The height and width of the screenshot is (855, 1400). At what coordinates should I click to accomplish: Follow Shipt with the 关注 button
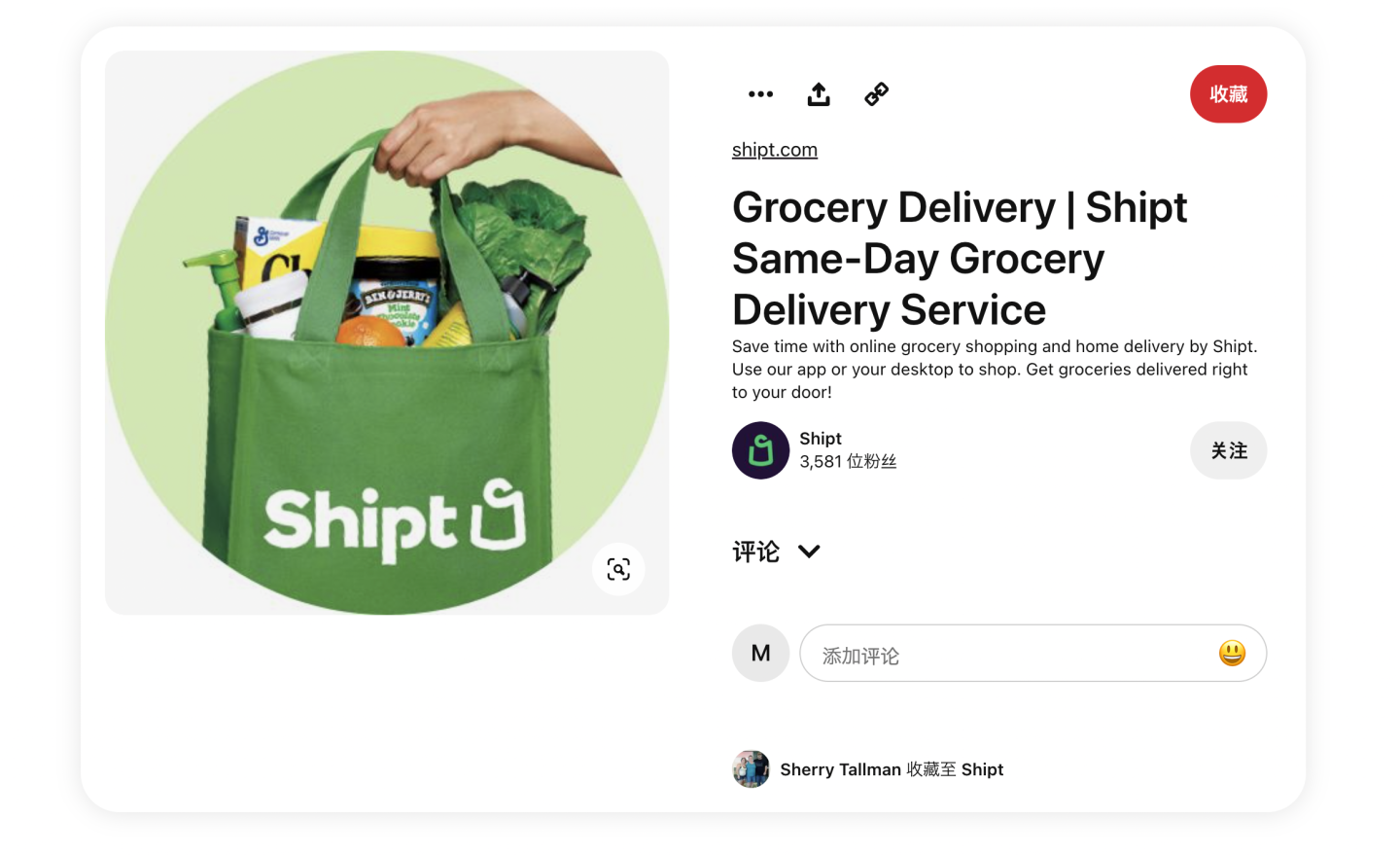tap(1228, 450)
